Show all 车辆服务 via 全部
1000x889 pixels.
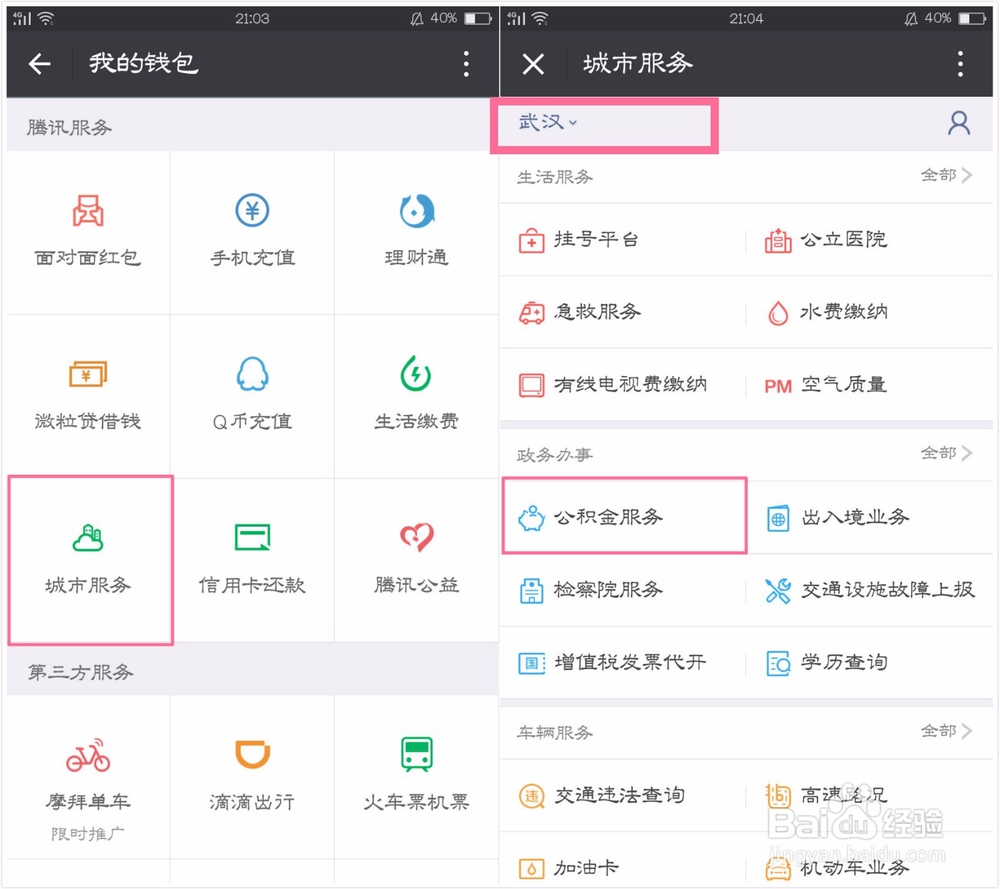click(946, 731)
